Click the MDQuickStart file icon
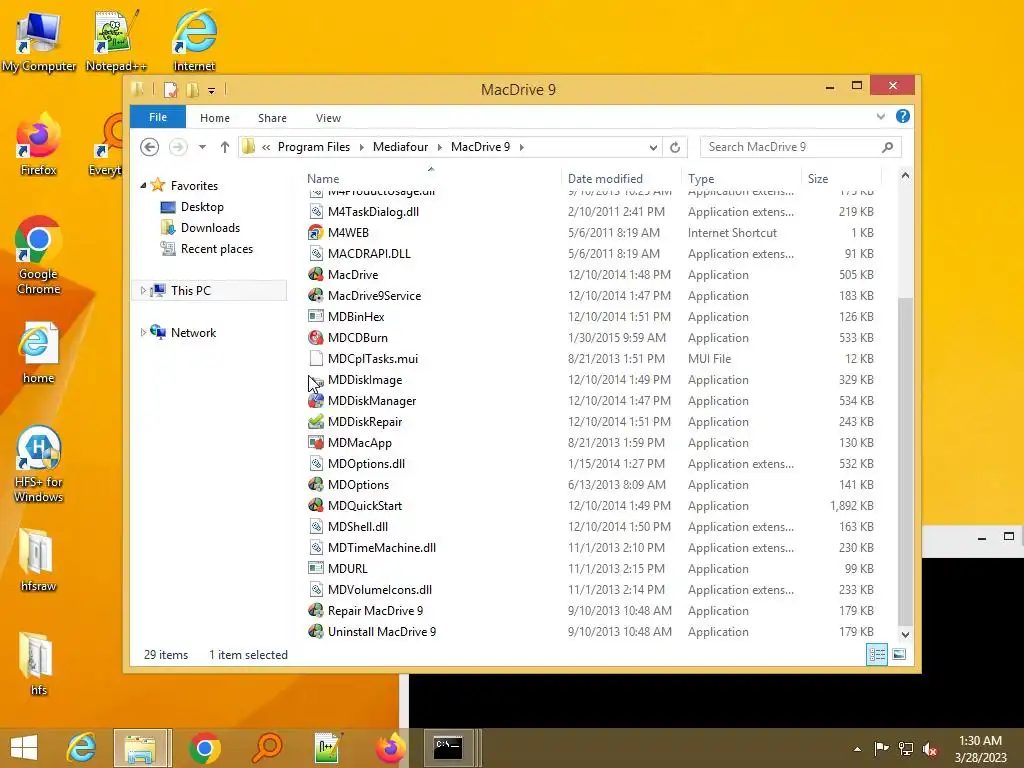Image resolution: width=1024 pixels, height=768 pixels. (x=315, y=505)
